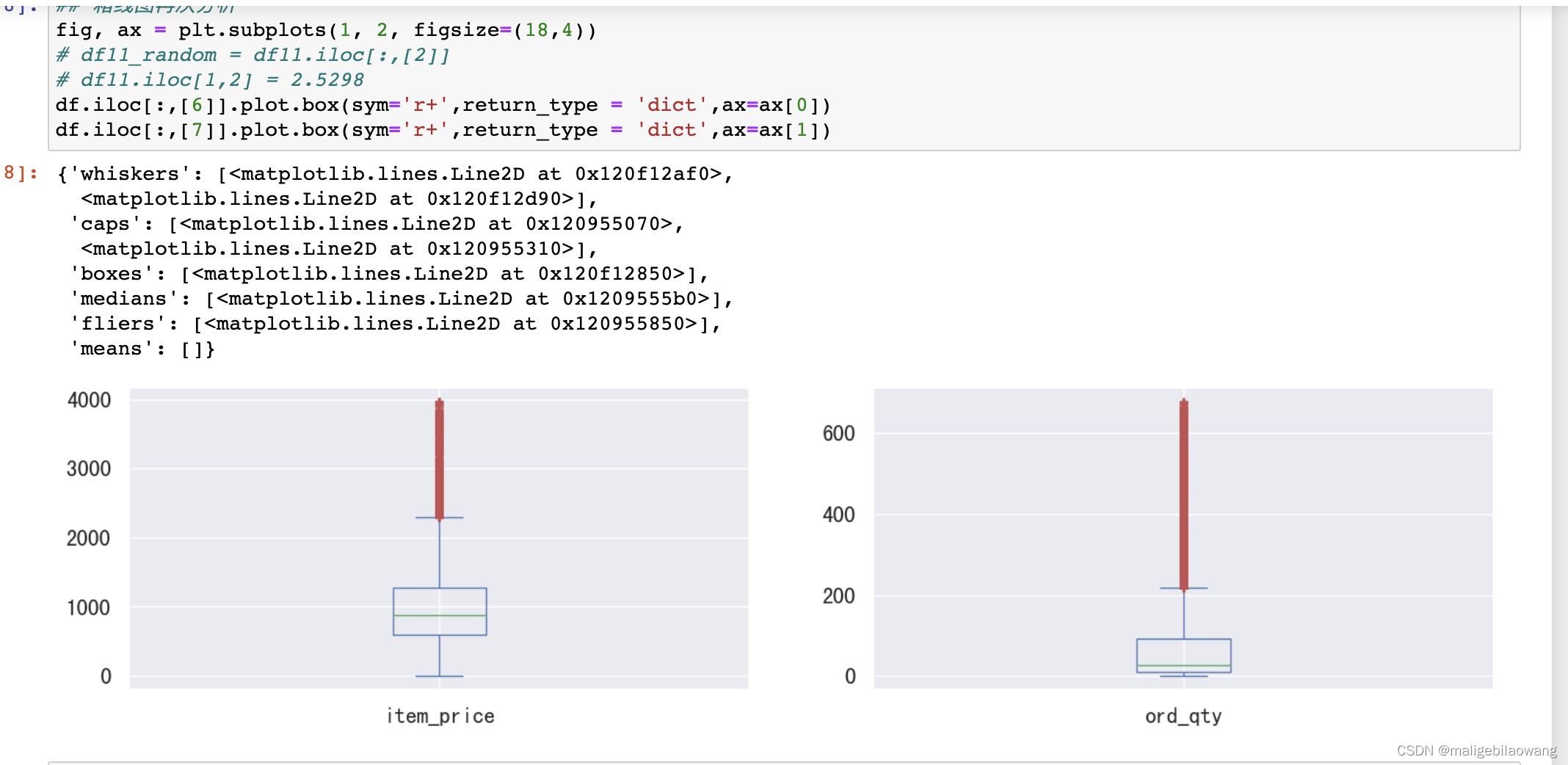The image size is (1568, 765).
Task: Click the commented df11_random line
Action: point(253,55)
